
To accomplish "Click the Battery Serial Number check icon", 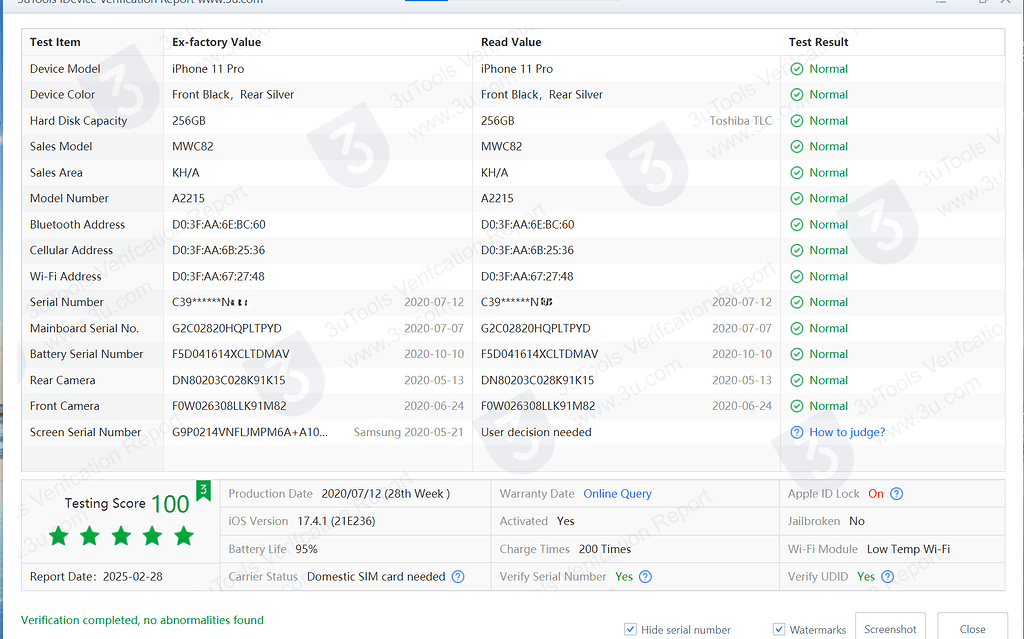I will (797, 354).
